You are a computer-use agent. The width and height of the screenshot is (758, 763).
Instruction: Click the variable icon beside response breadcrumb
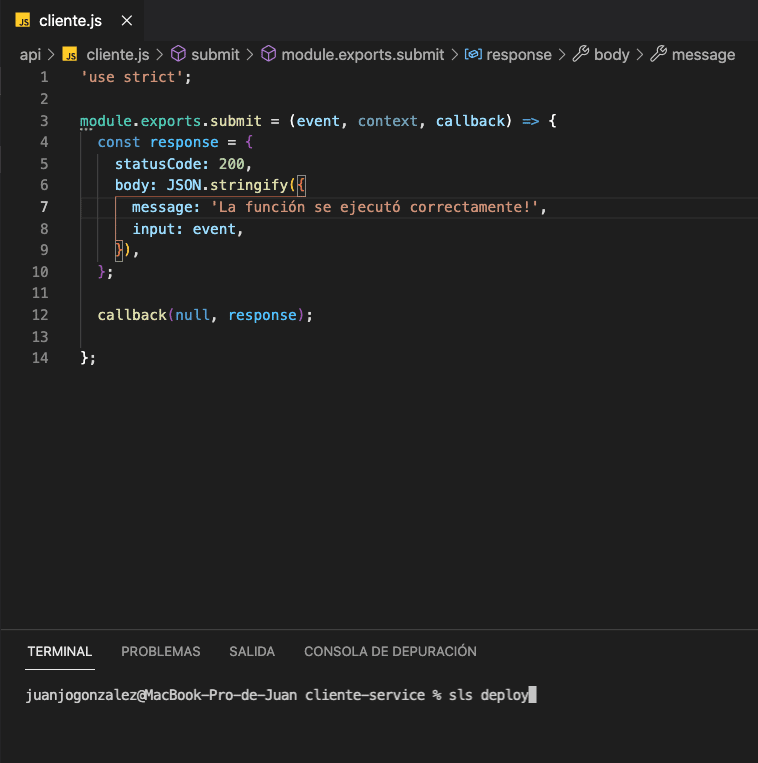tap(473, 54)
